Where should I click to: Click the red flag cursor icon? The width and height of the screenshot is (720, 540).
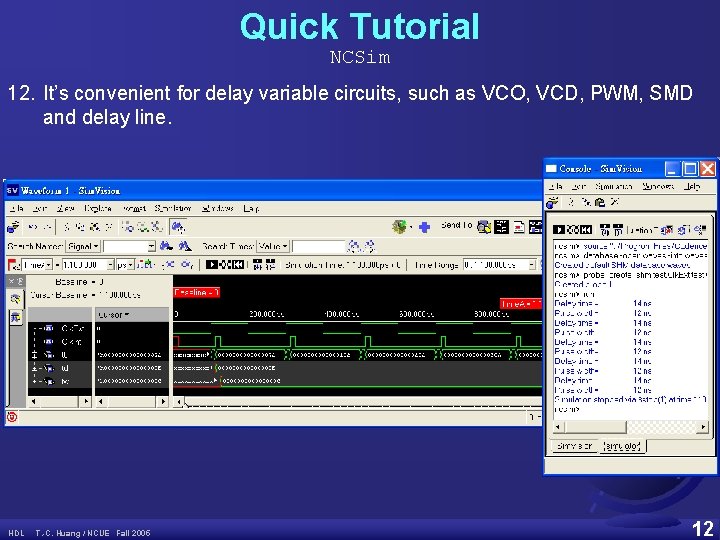click(x=14, y=265)
